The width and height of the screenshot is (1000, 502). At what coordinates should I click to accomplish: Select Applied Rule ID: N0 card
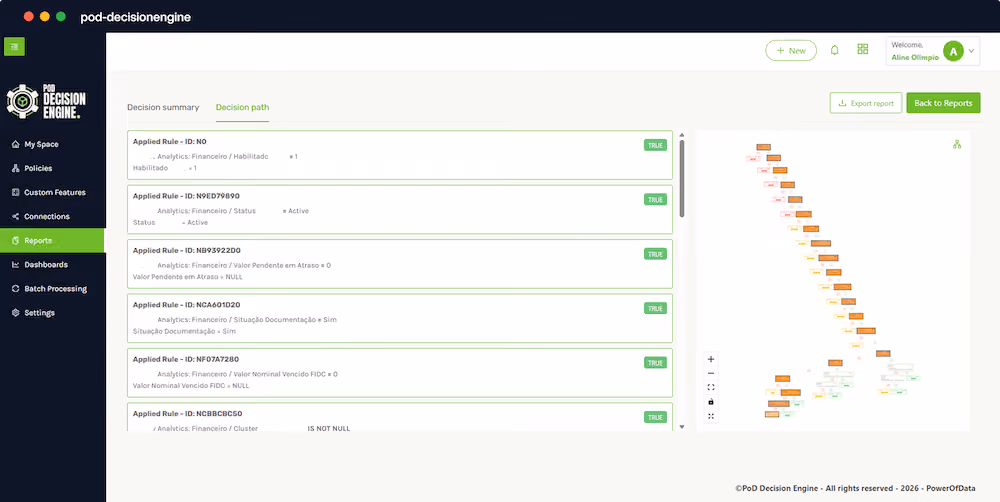pos(400,155)
